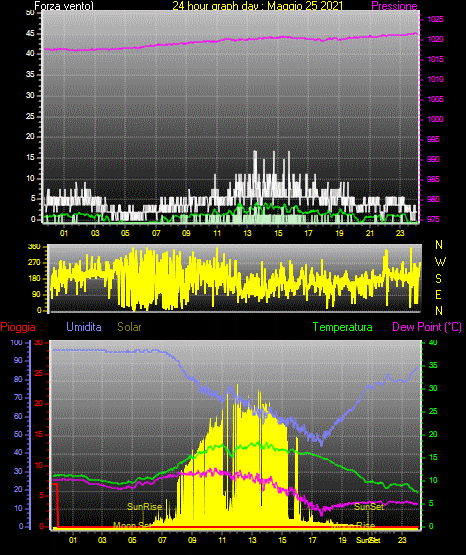The width and height of the screenshot is (466, 555).
Task: Click the 'Dew Point (°C)' legend label
Action: pyautogui.click(x=427, y=327)
